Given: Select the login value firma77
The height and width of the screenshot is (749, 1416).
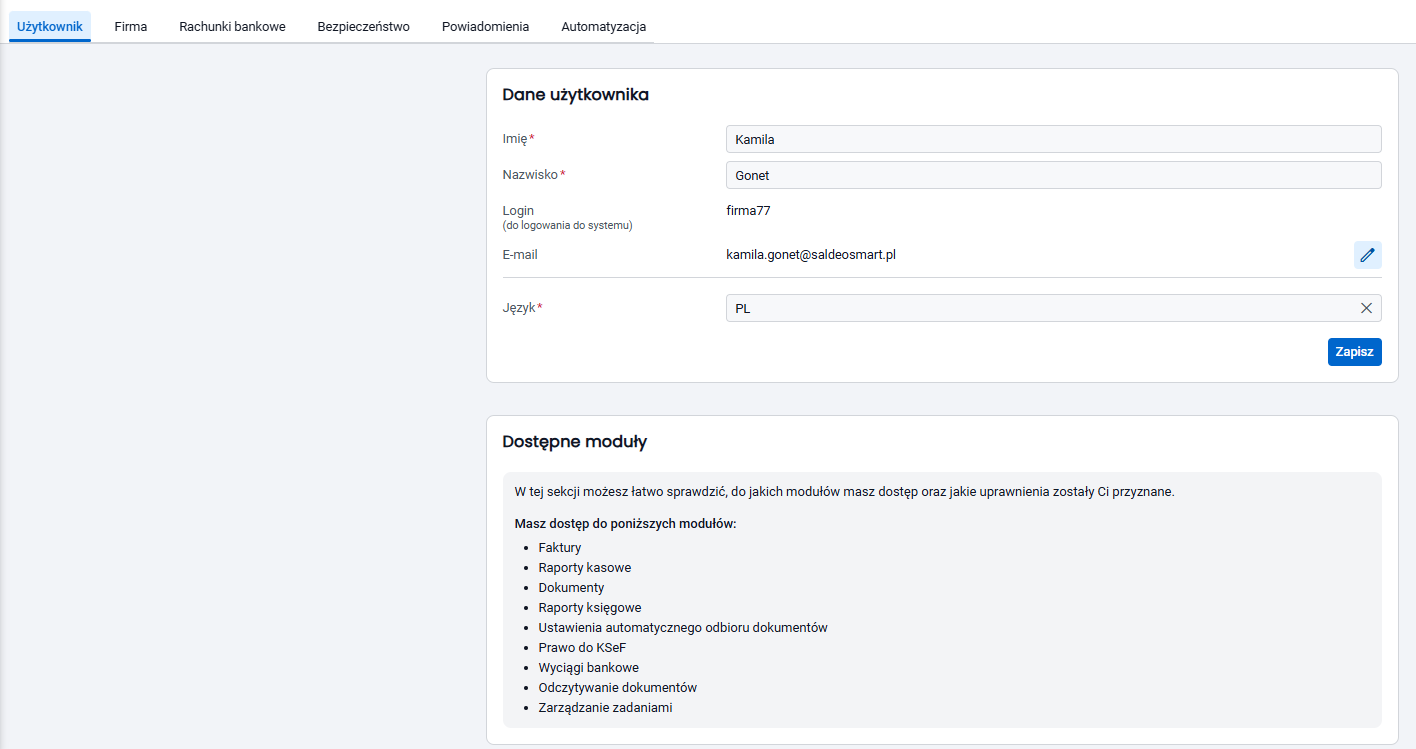Looking at the screenshot, I should (748, 211).
